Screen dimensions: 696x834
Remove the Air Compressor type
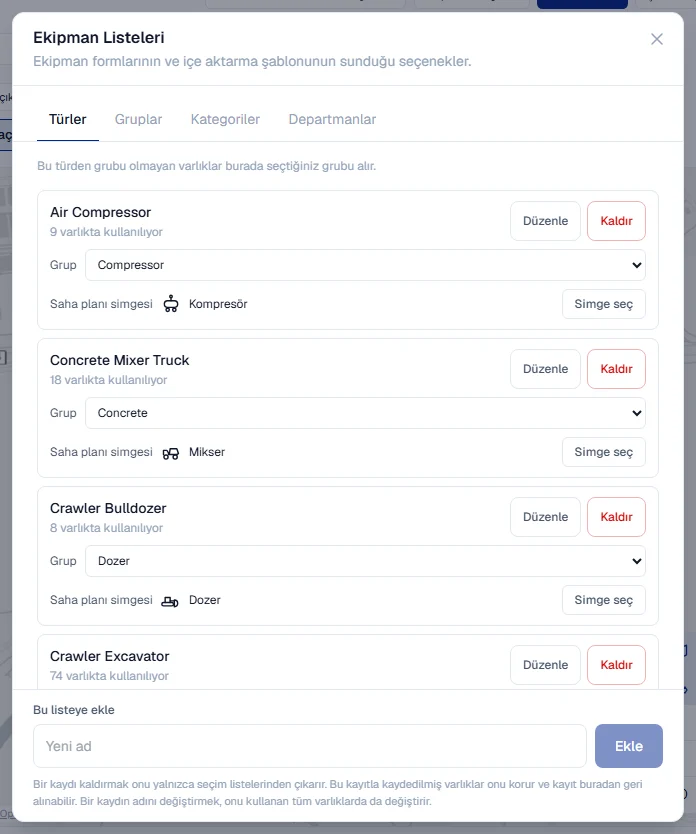tap(616, 221)
